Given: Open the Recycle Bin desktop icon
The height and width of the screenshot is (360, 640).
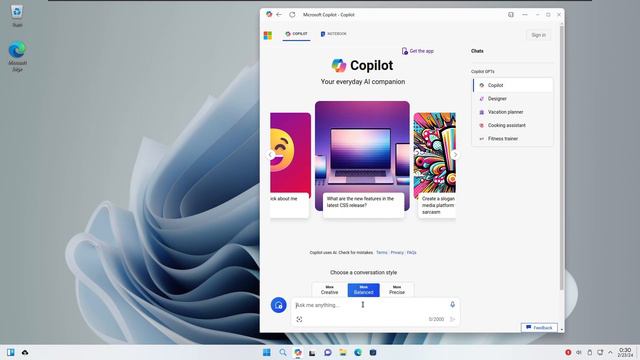Looking at the screenshot, I should point(17,16).
